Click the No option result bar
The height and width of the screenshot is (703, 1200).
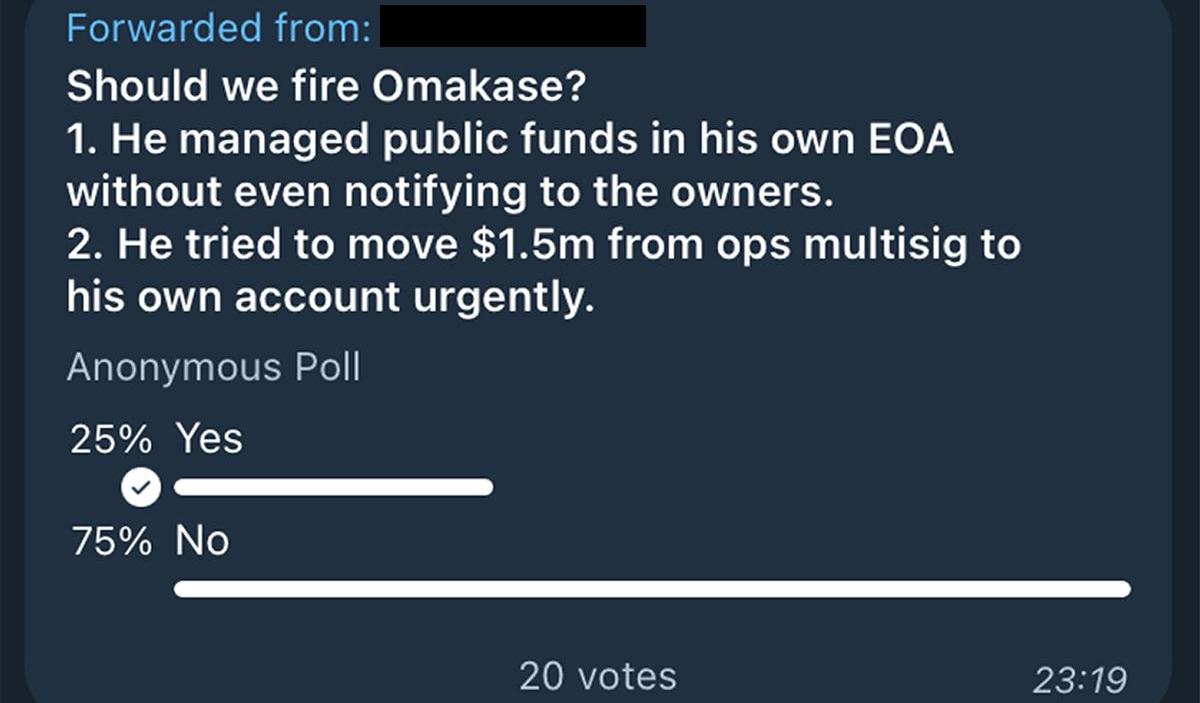652,589
